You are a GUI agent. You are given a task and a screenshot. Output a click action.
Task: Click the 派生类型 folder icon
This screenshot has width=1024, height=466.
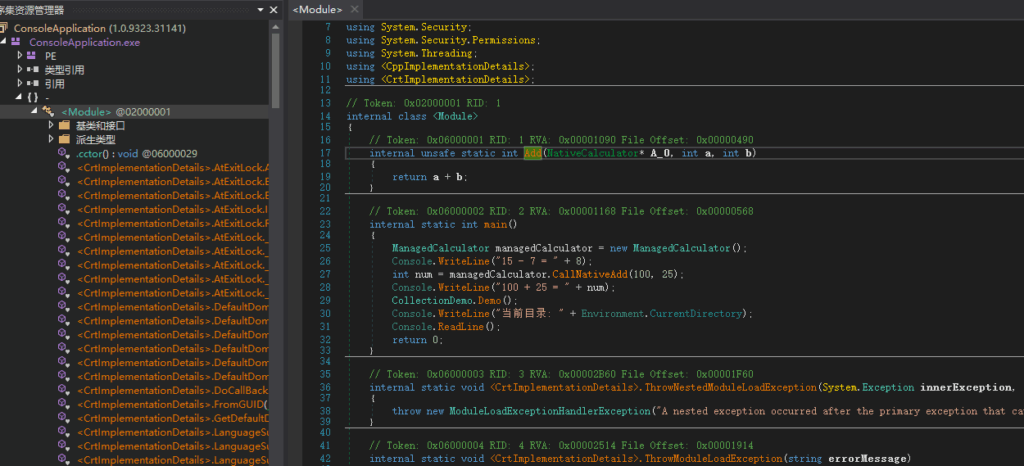pos(64,140)
